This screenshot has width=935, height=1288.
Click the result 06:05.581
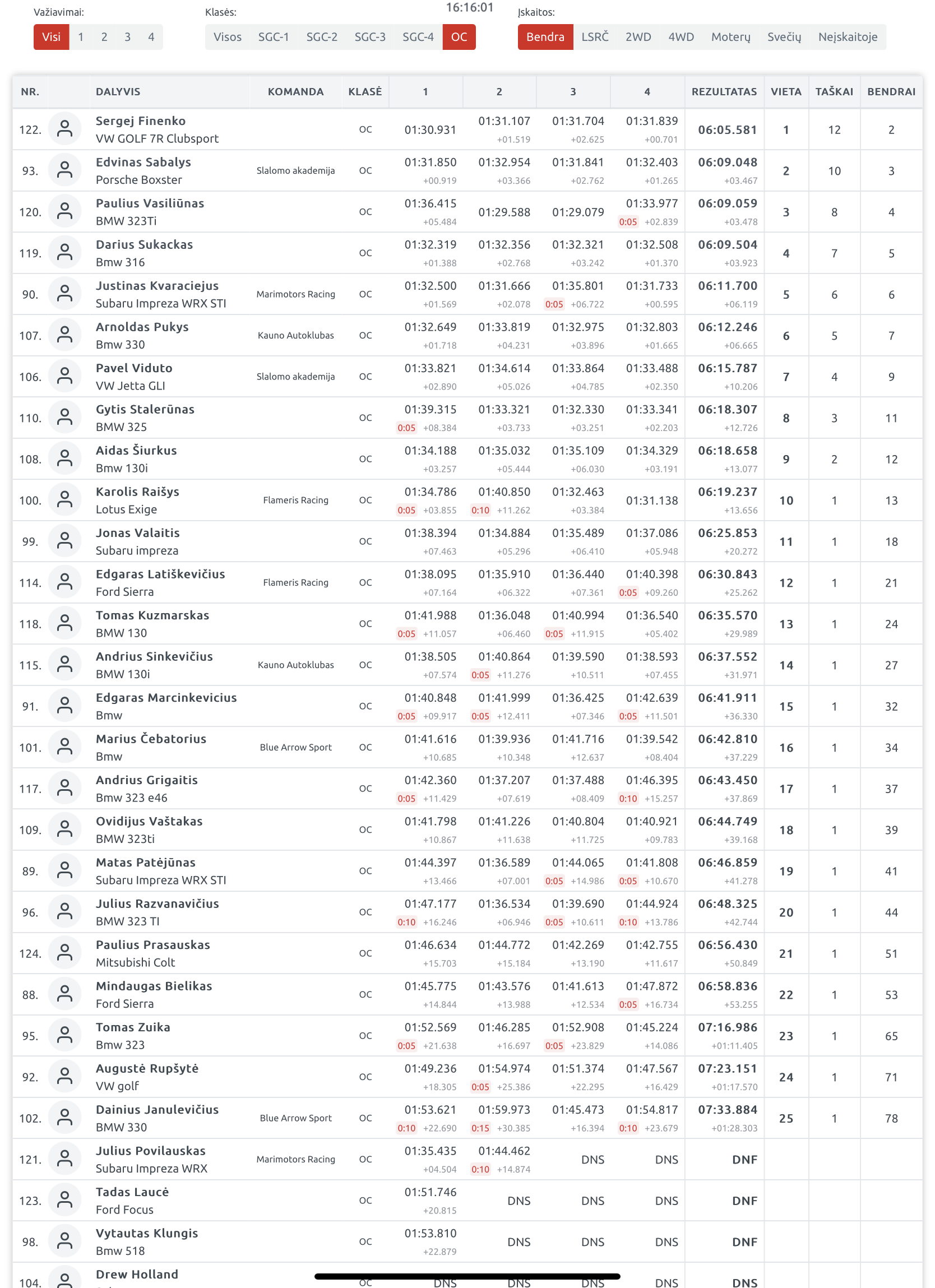coord(728,129)
